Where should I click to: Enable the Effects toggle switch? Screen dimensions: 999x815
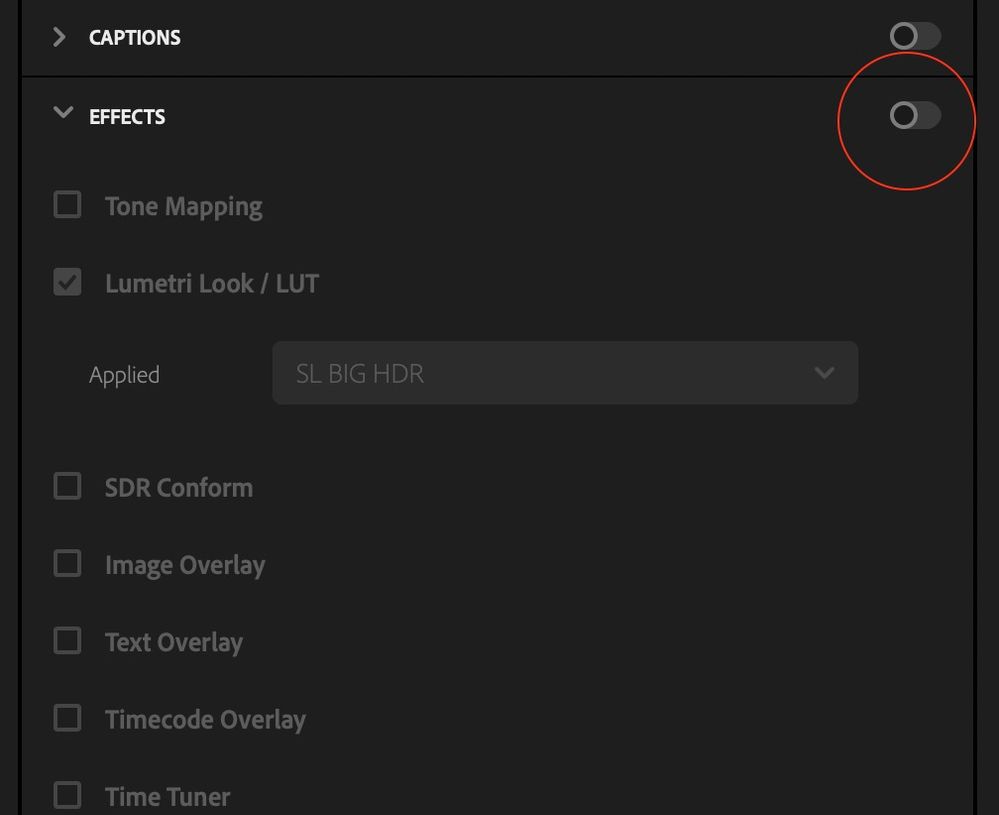coord(914,116)
